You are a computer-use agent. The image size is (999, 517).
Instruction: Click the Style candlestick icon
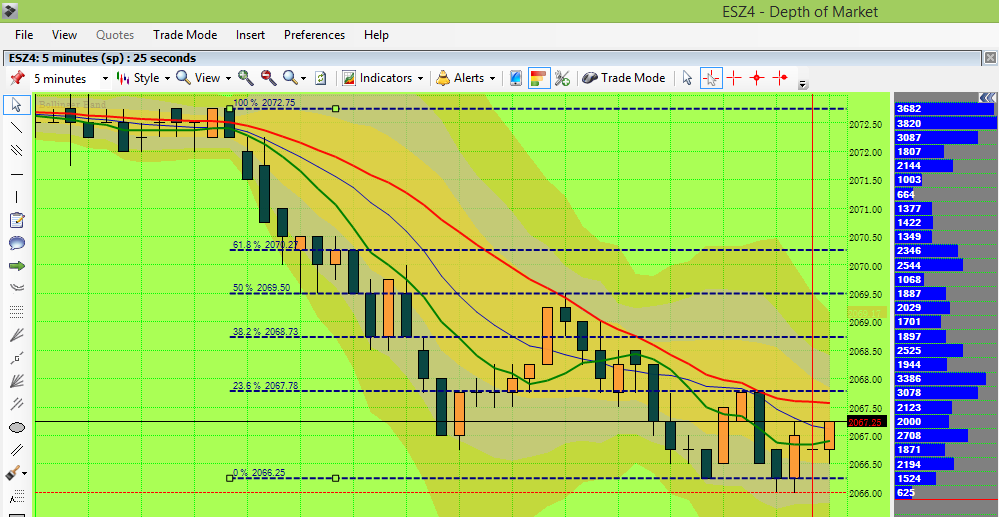point(123,78)
